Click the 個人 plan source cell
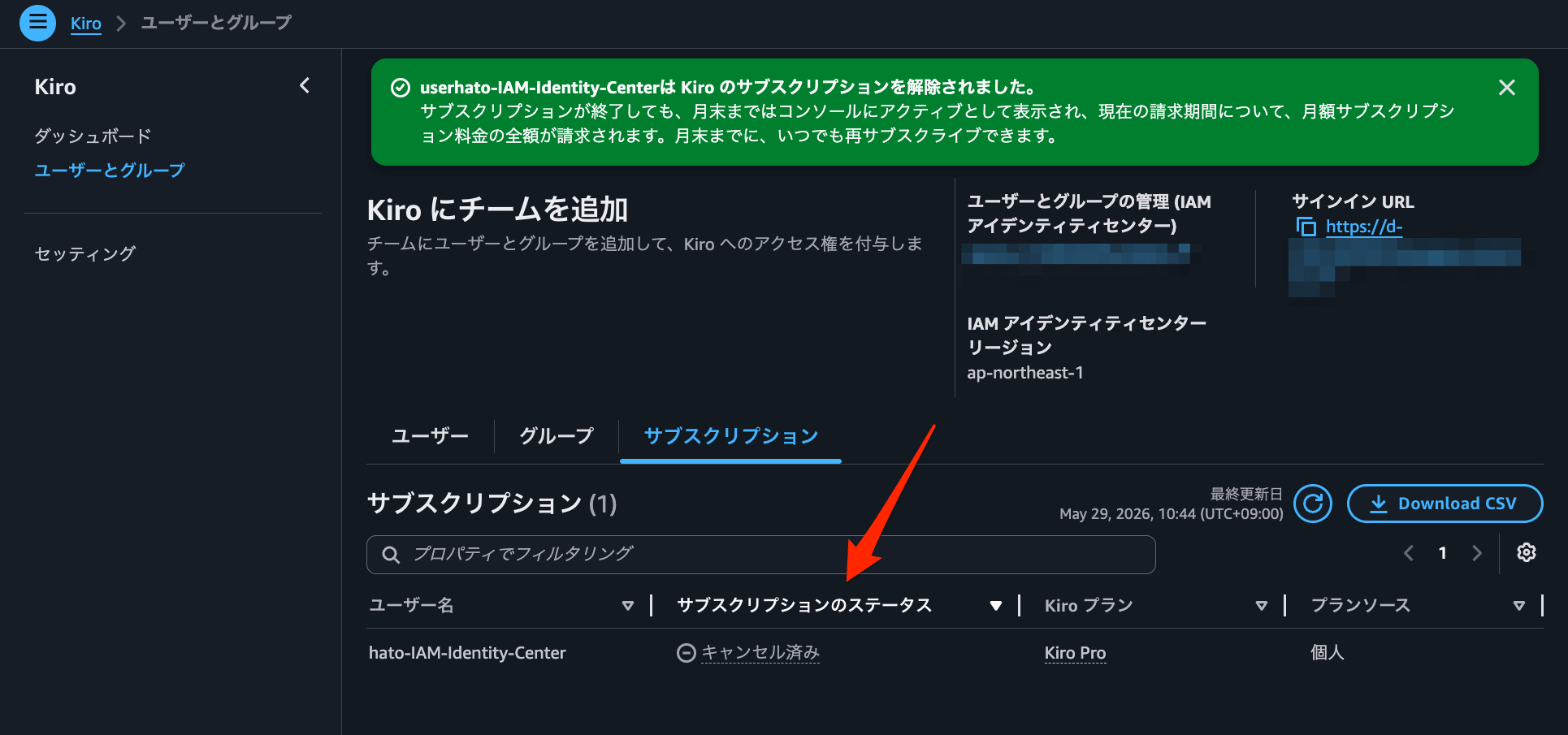This screenshot has width=1568, height=735. coord(1328,653)
